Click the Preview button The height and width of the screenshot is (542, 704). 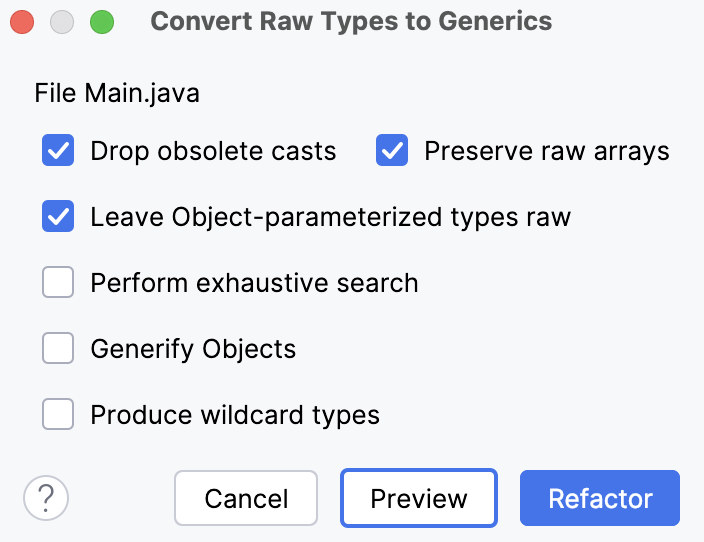pos(419,498)
